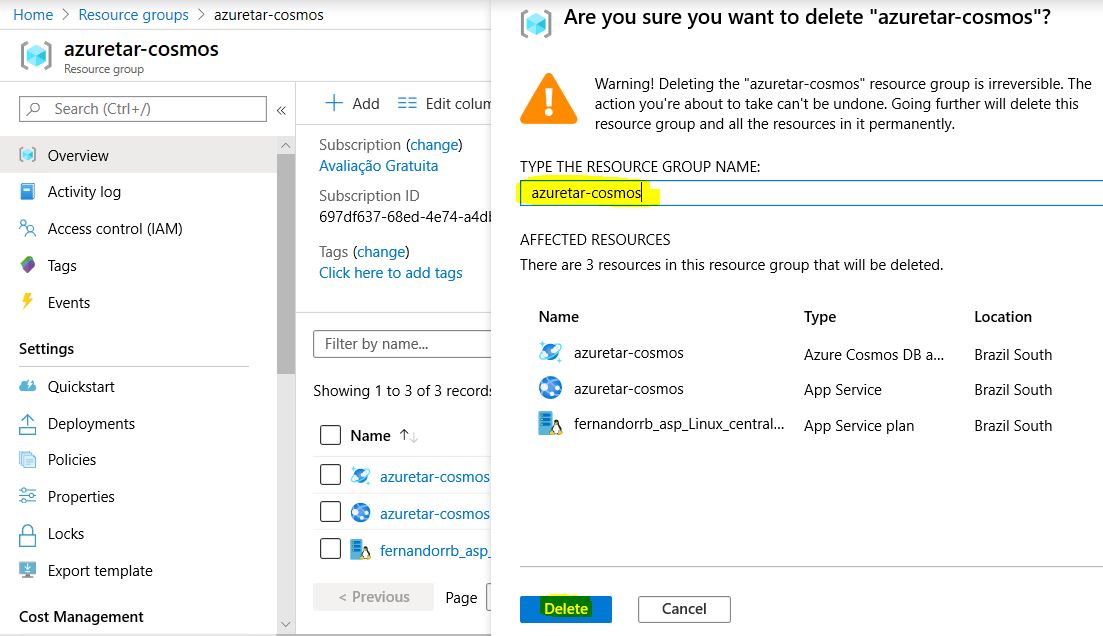Viewport: 1103px width, 636px height.
Task: Click the 'App Service plan' type cell
Action: pyautogui.click(x=859, y=426)
